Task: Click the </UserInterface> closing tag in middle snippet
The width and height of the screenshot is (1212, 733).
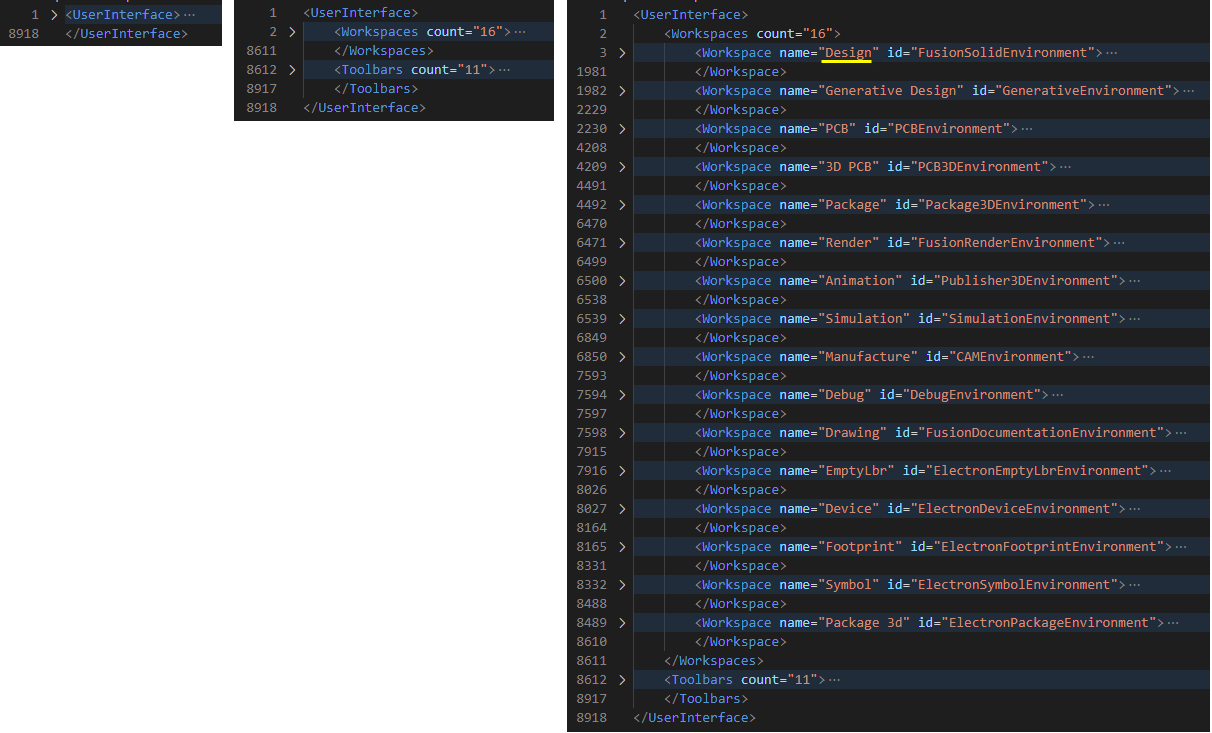Action: coord(365,108)
